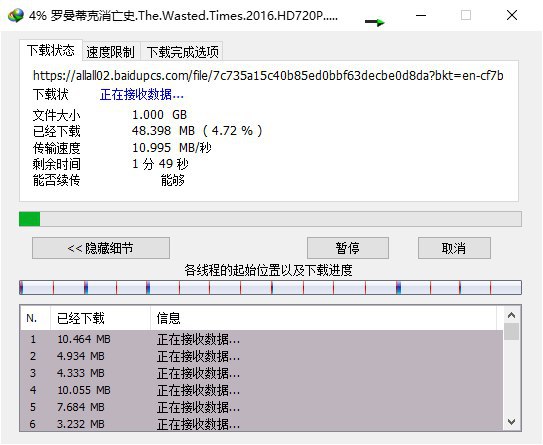Click the 48.398 MB downloaded value
Viewport: 543px width, 445px height.
click(x=197, y=131)
